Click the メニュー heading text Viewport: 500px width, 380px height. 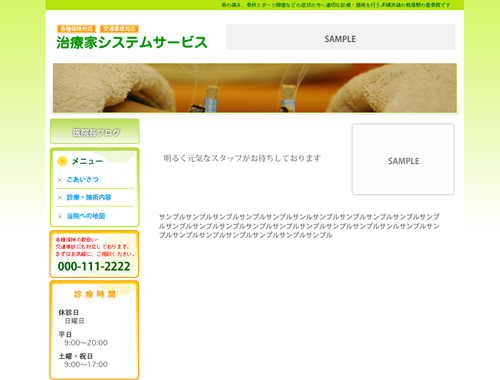point(87,161)
